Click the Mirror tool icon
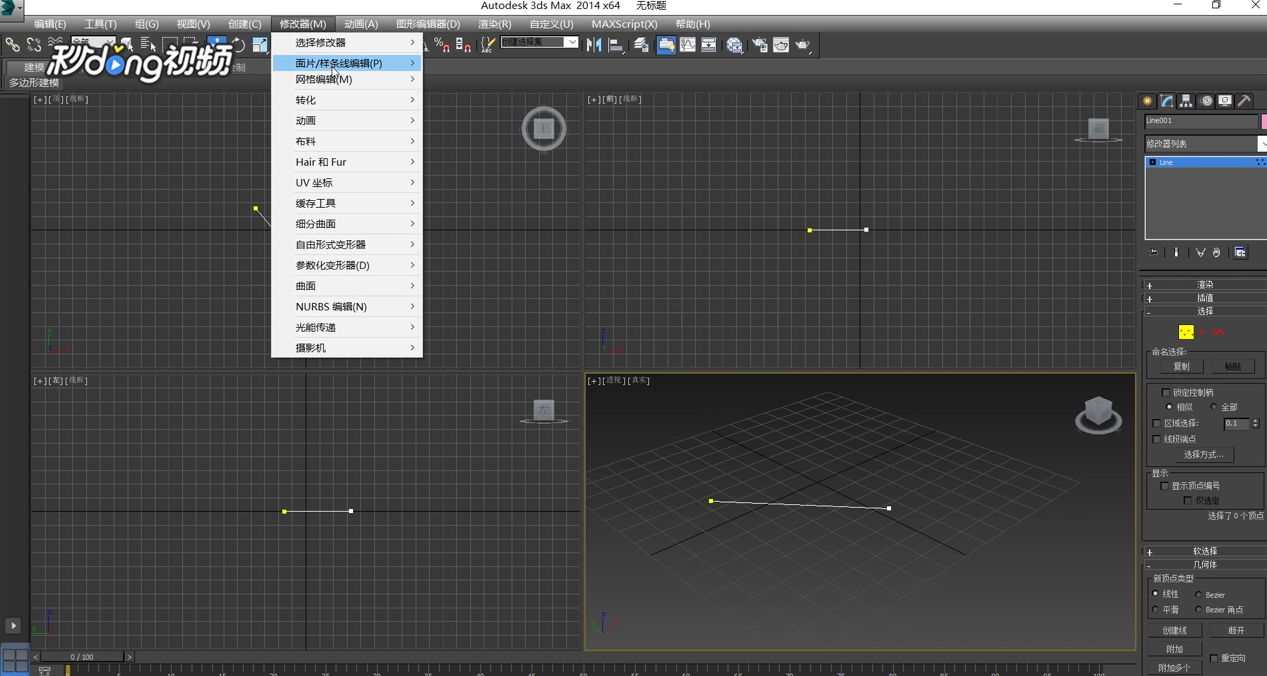1267x676 pixels. pos(594,45)
